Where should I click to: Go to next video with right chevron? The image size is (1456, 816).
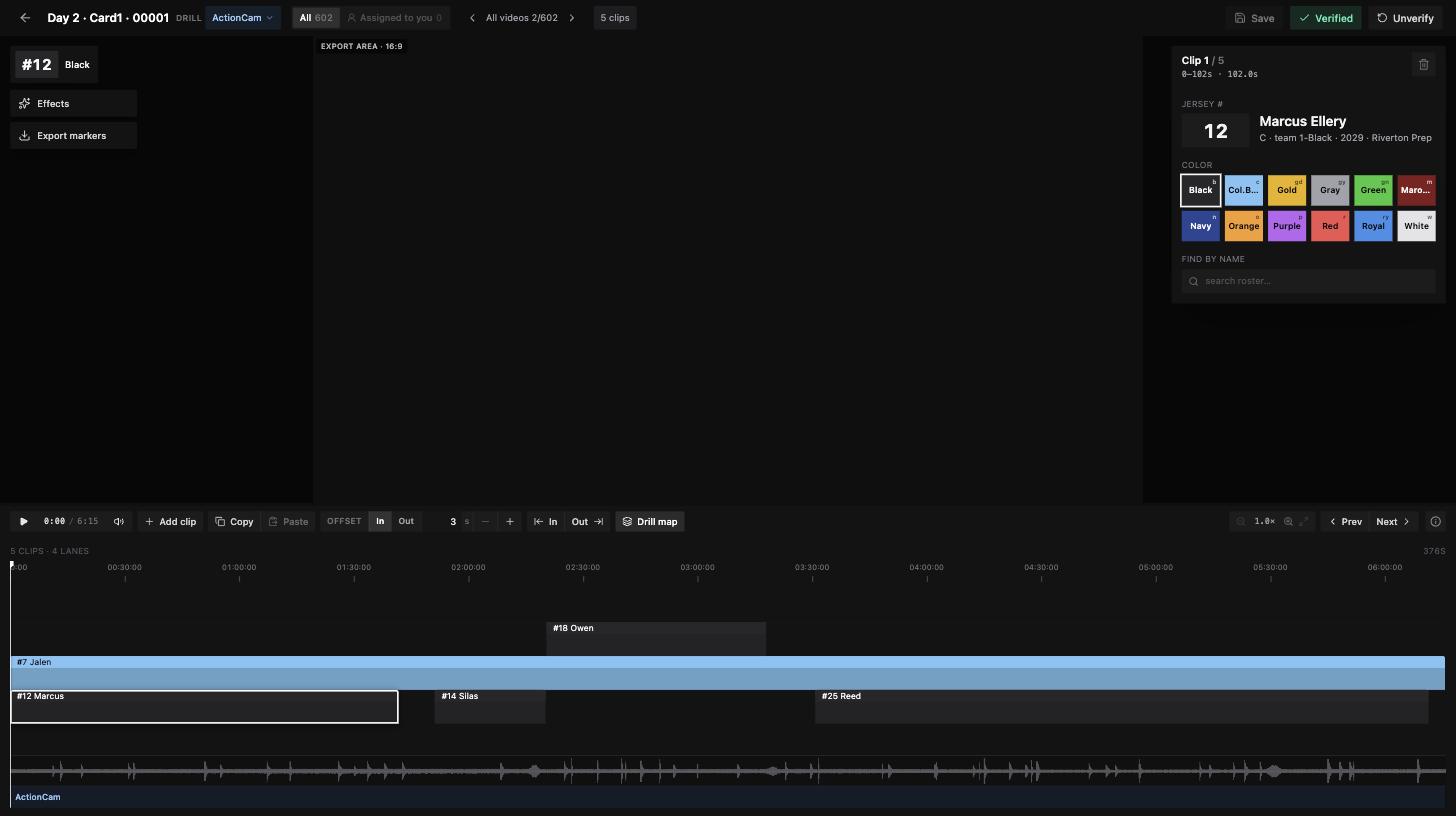[x=572, y=18]
